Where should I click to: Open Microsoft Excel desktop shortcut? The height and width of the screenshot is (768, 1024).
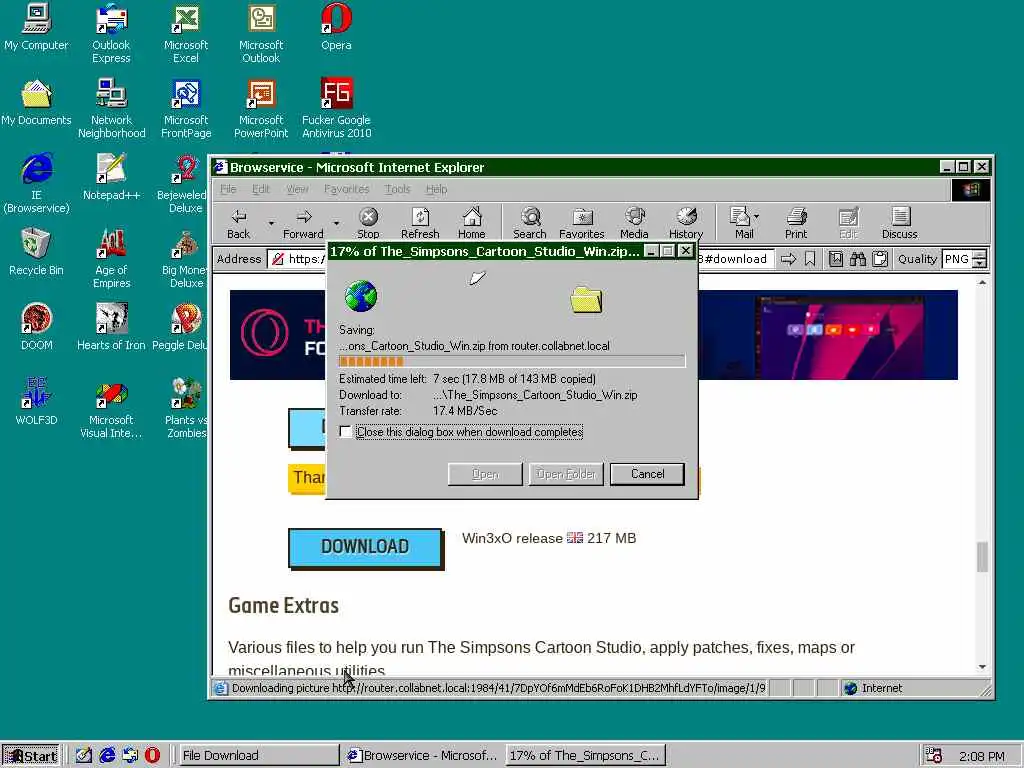(185, 33)
